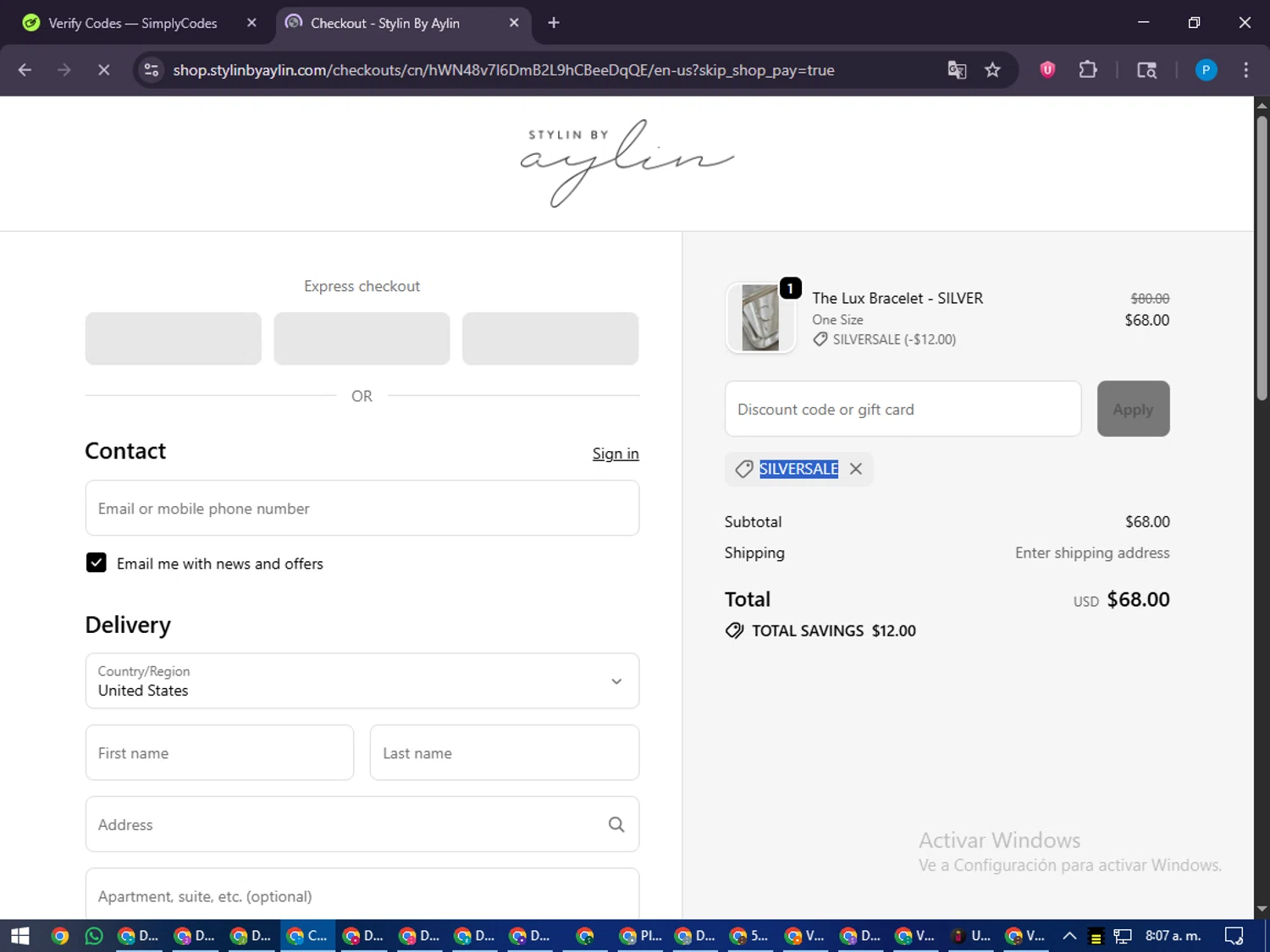
Task: Click The Lux Bracelet - SILVER title
Action: [897, 298]
